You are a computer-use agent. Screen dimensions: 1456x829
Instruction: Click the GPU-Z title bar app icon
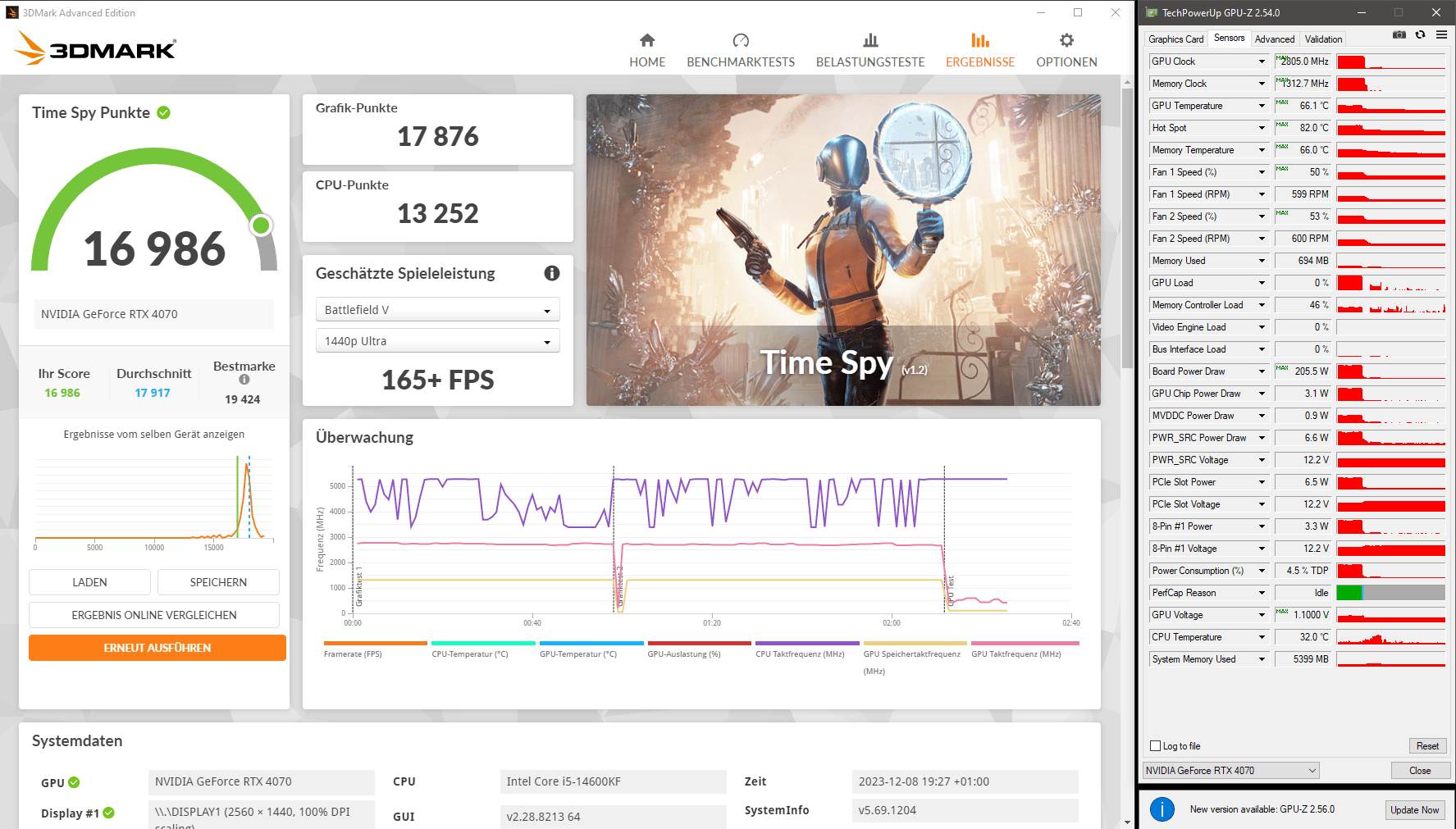(x=1152, y=12)
